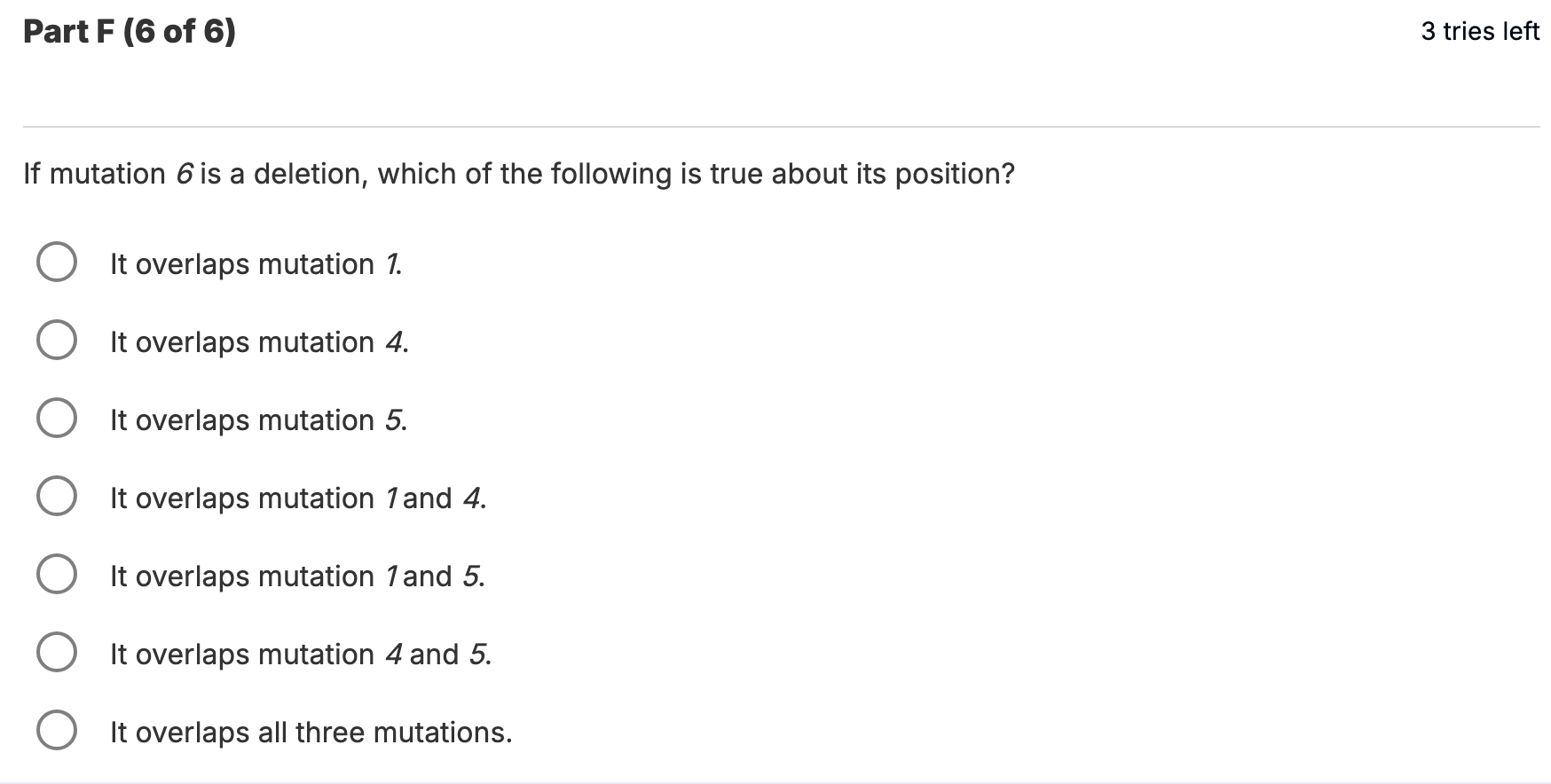Click the label text 'It overlaps mutation 5'
Image resolution: width=1551 pixels, height=784 pixels.
tap(257, 419)
